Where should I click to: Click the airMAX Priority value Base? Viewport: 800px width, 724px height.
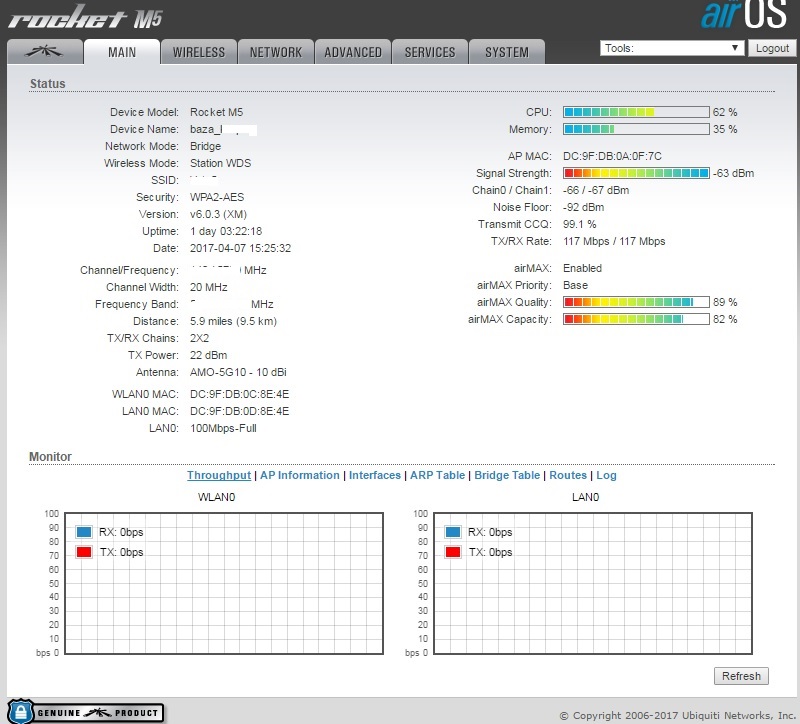coord(576,285)
